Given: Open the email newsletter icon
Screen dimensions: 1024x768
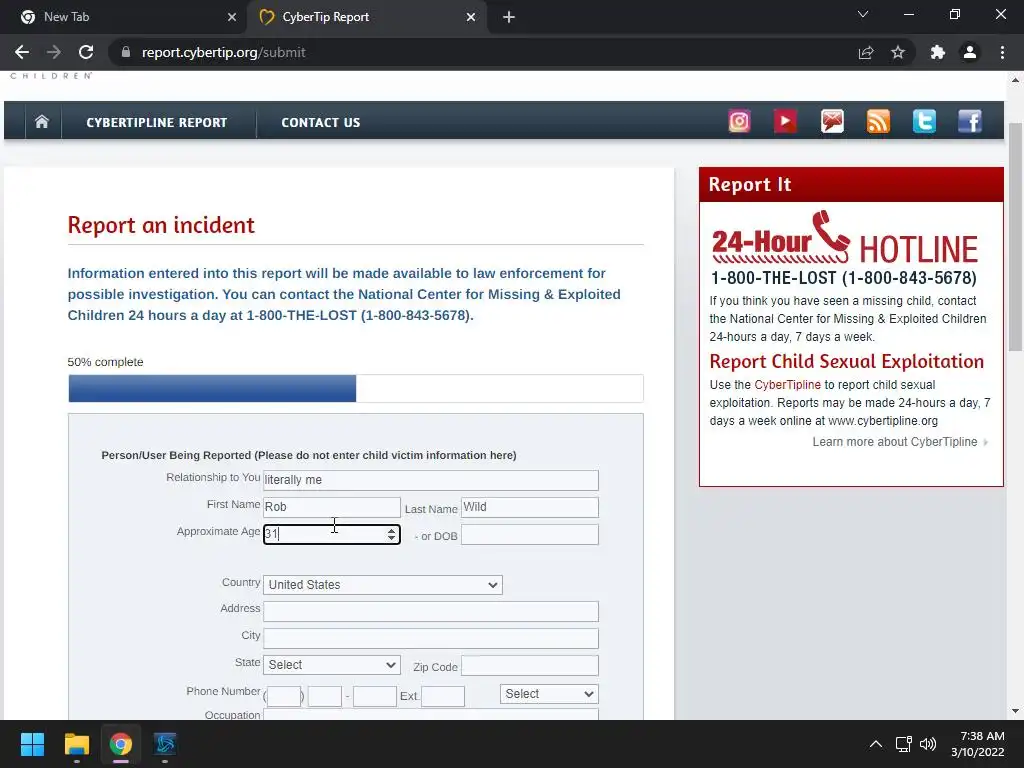Looking at the screenshot, I should pyautogui.click(x=832, y=121).
